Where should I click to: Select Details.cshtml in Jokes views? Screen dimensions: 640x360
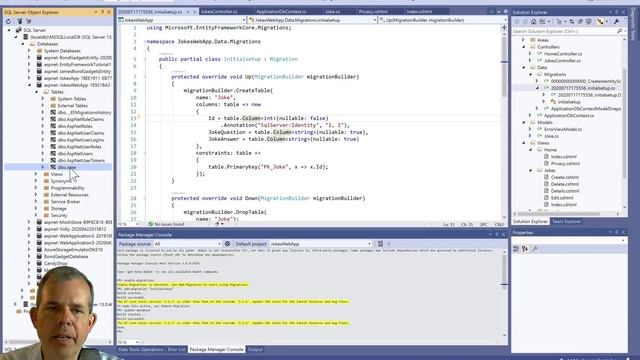click(565, 191)
